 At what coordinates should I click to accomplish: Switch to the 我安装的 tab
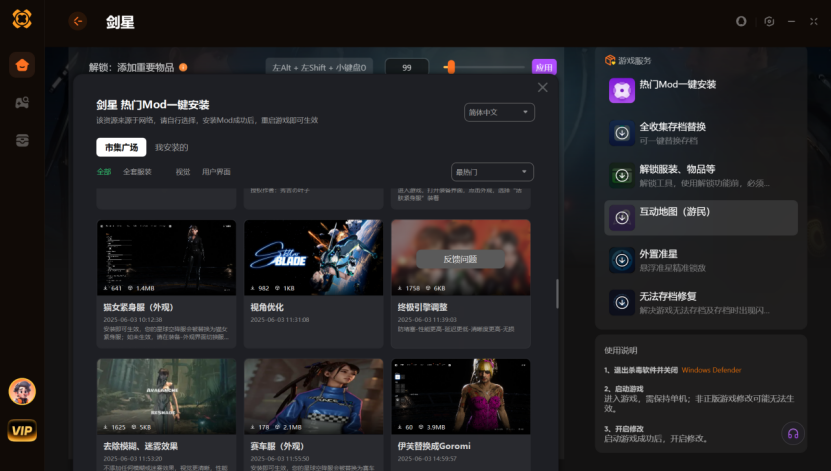click(x=171, y=147)
